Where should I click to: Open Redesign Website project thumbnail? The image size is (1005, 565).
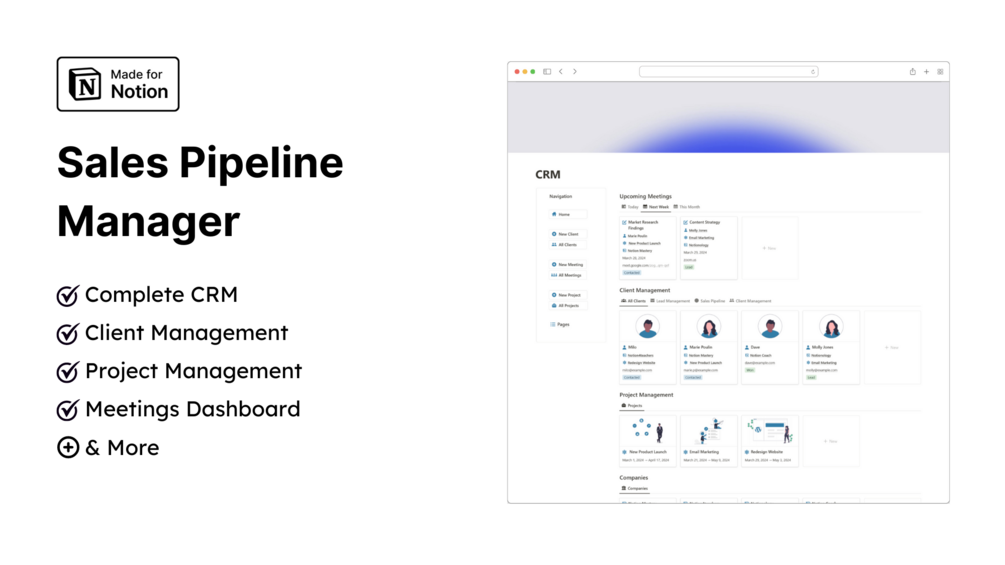(x=770, y=431)
